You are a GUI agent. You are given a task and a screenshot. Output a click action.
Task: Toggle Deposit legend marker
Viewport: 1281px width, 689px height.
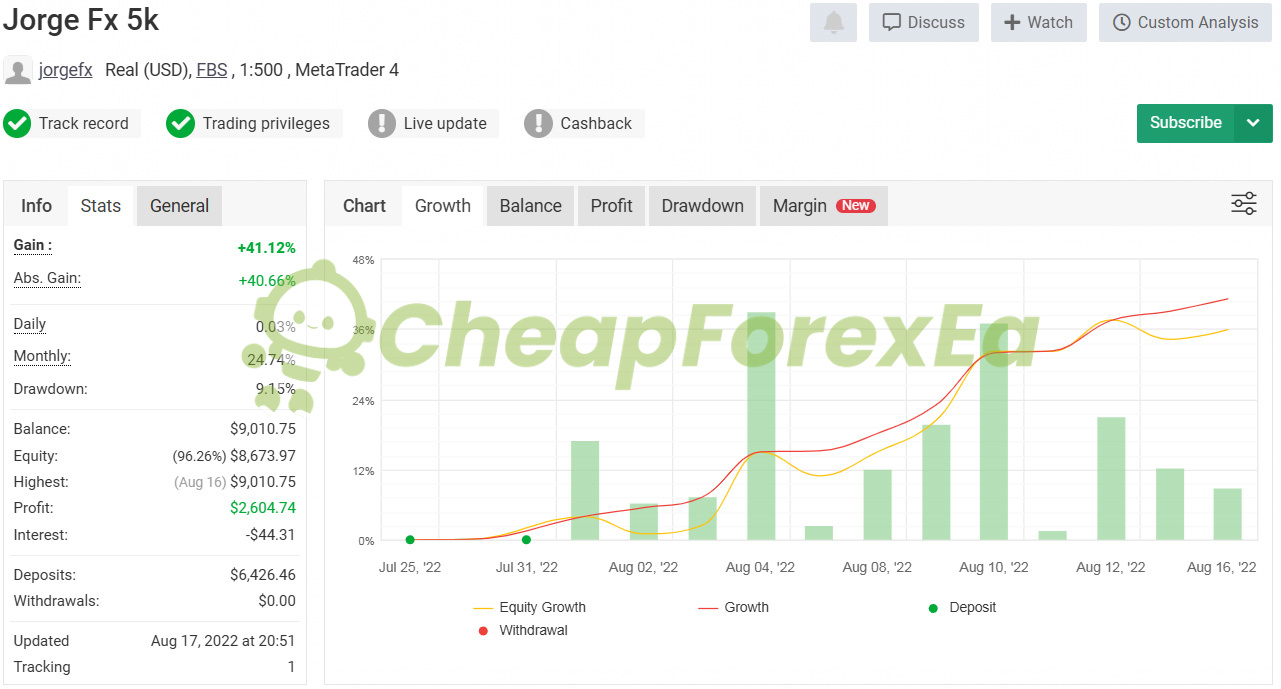(x=962, y=607)
